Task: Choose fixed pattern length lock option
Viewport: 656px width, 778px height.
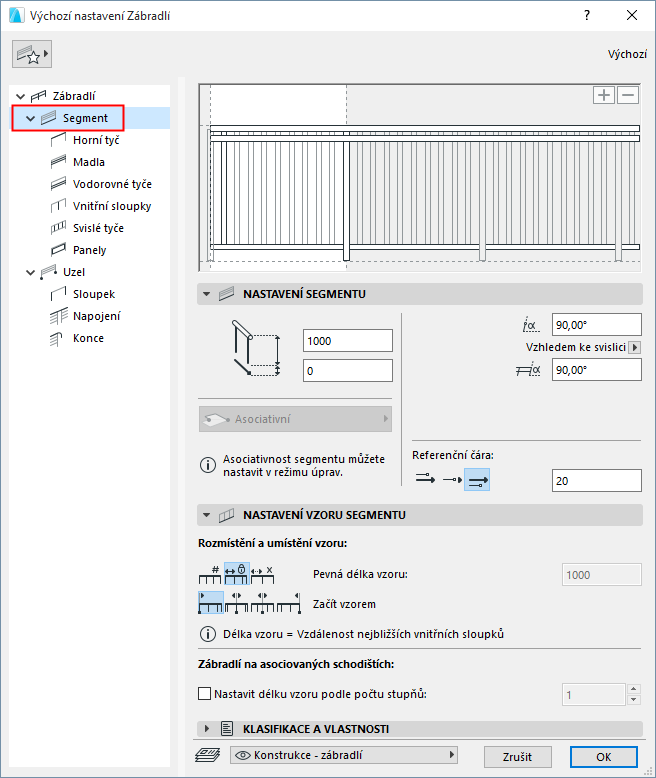Action: pos(236,574)
